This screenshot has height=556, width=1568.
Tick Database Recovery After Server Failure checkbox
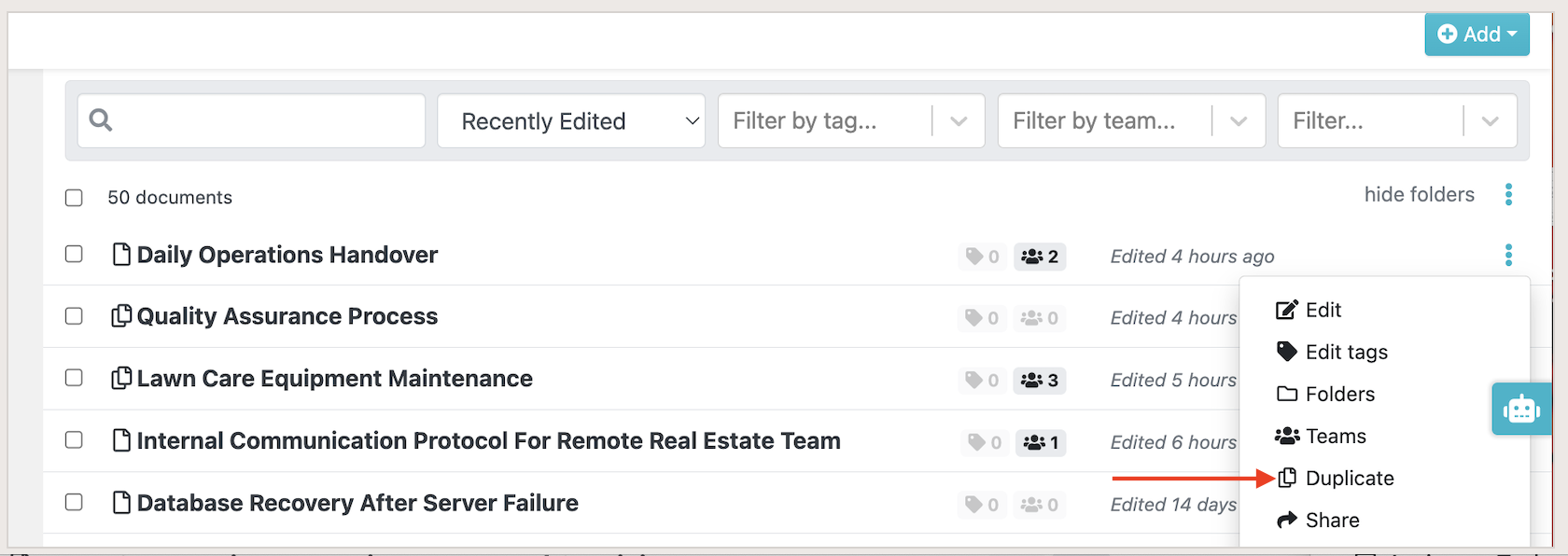pos(74,502)
